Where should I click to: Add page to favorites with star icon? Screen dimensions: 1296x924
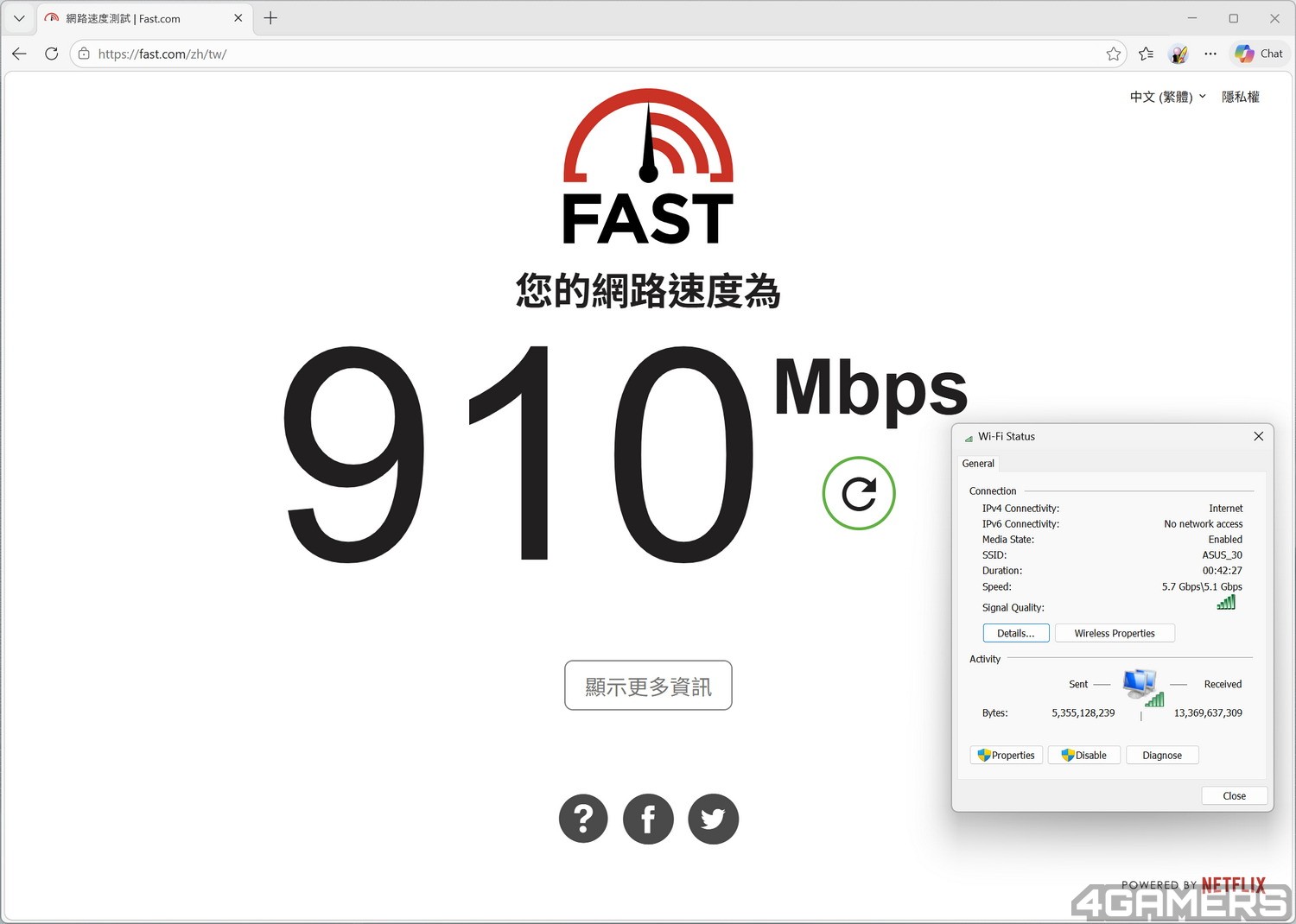click(x=1113, y=54)
